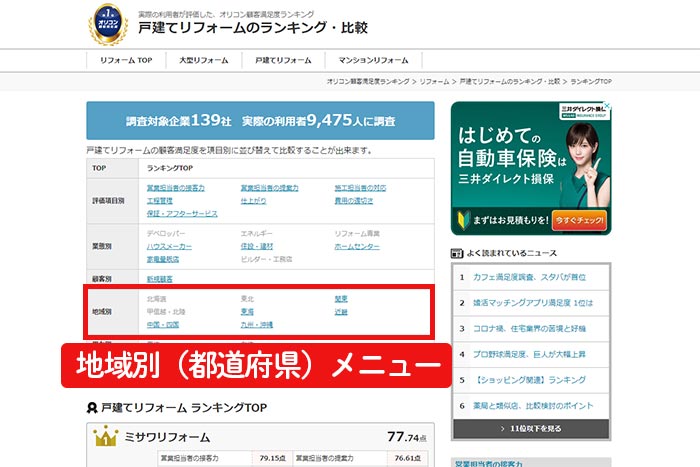Open news item 6 薬局と類似店
Screen dimensions: 700x467
533,406
